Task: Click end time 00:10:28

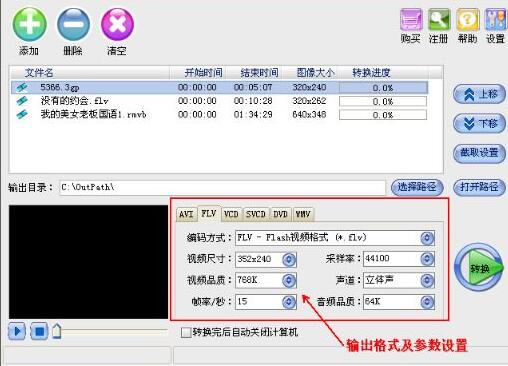Action: (x=253, y=101)
